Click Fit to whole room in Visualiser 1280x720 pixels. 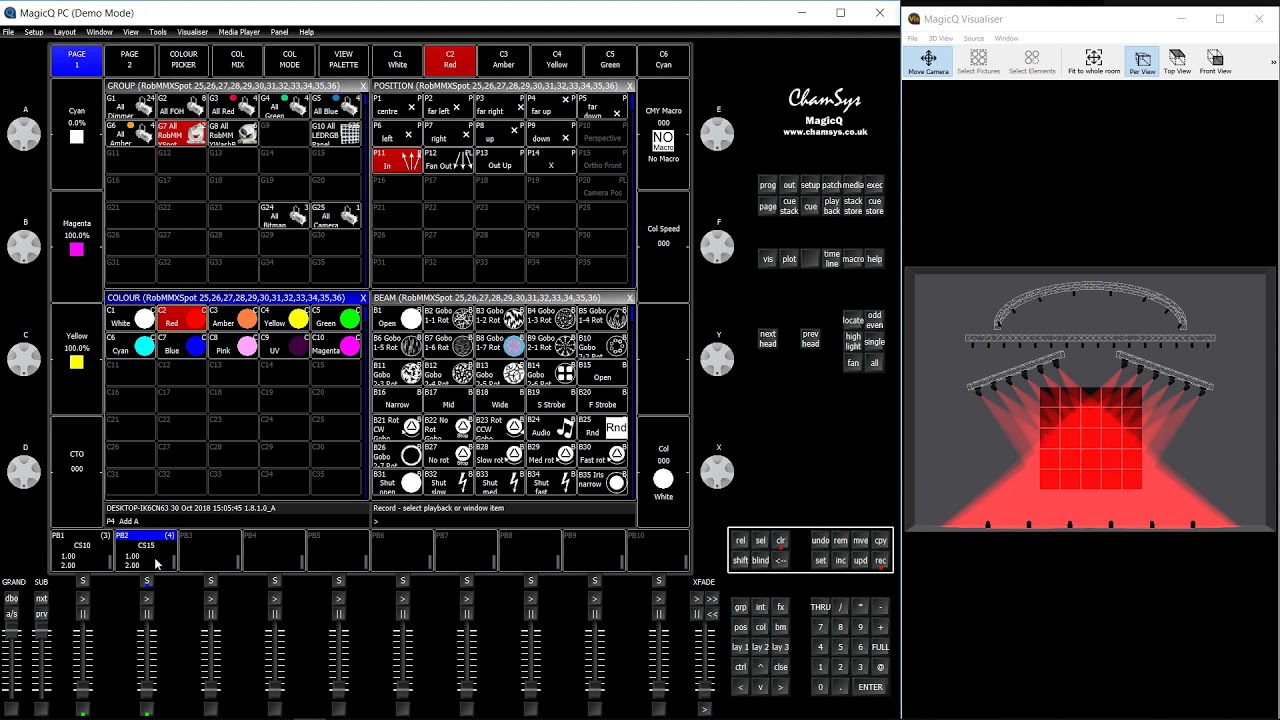click(x=1094, y=62)
